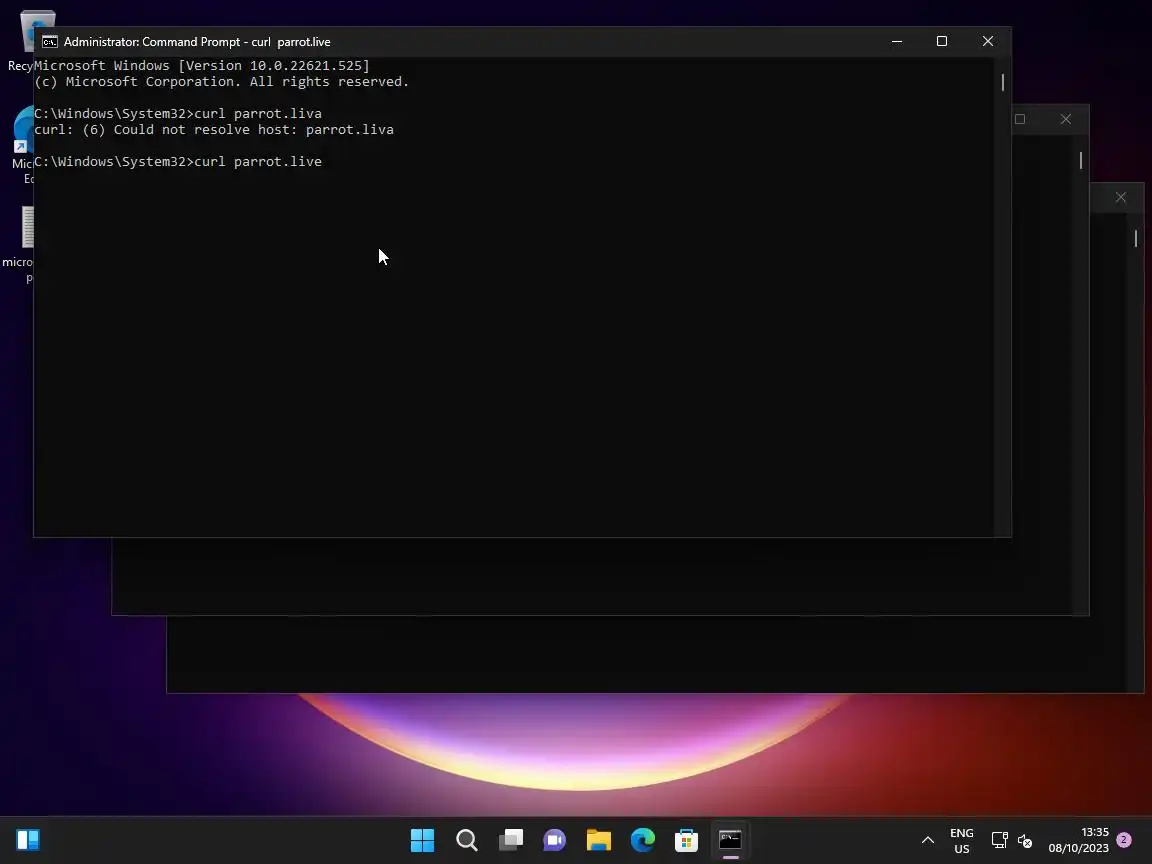1152x864 pixels.
Task: Close the curl parrot.live Command Prompt window
Action: 988,41
